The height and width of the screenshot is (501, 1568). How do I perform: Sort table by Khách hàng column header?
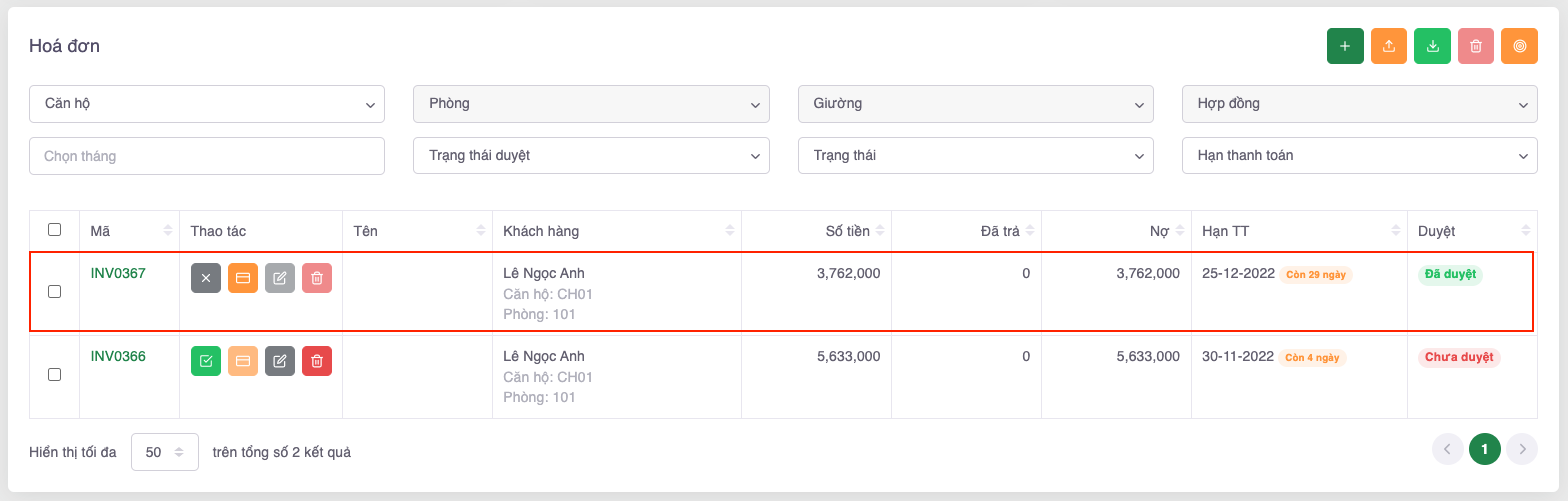(542, 231)
